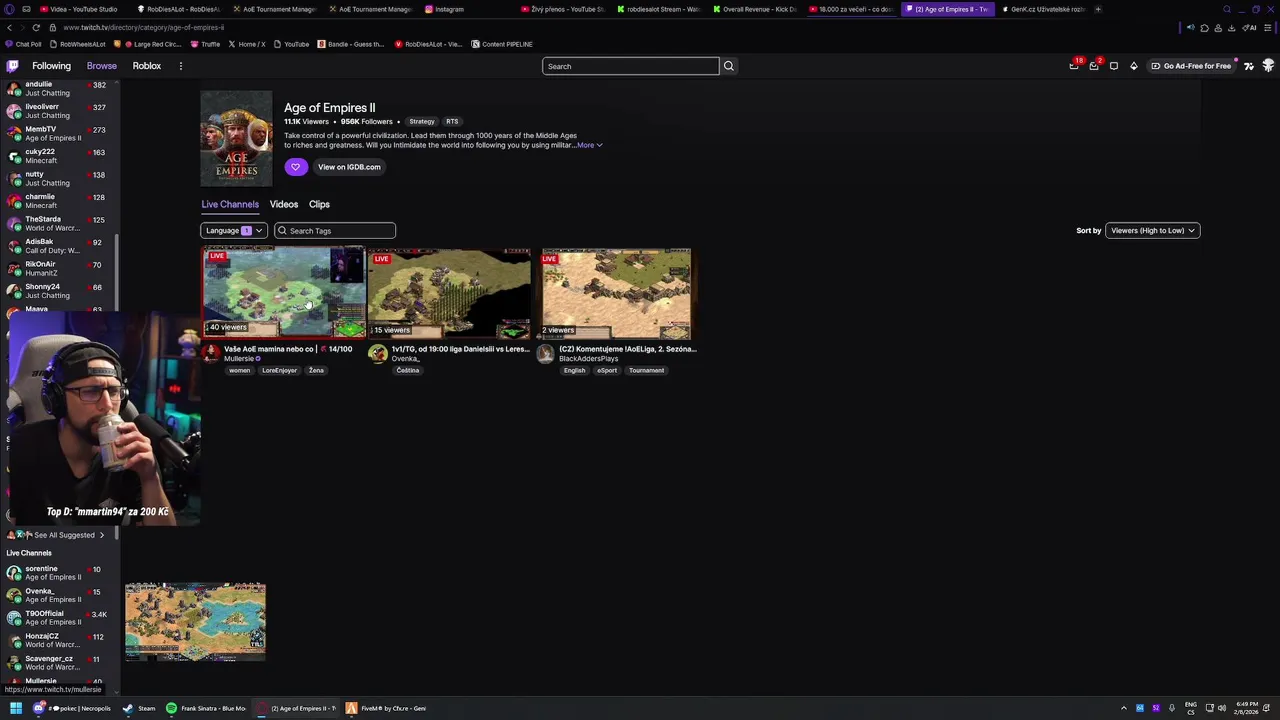Open Mullersie stream thumbnail with 40 viewers
1280x720 pixels.
click(284, 293)
